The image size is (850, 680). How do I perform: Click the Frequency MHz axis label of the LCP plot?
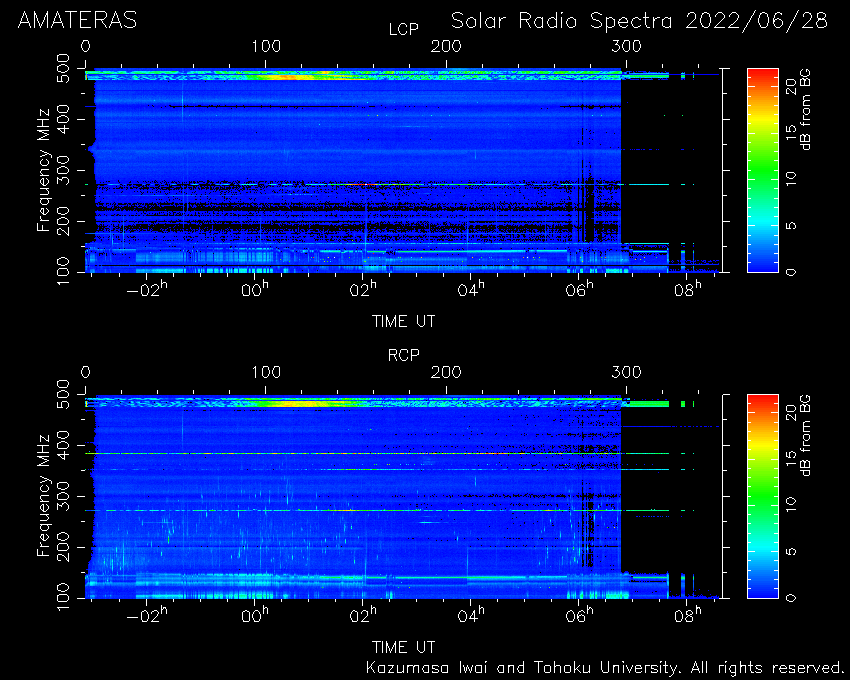tap(44, 170)
